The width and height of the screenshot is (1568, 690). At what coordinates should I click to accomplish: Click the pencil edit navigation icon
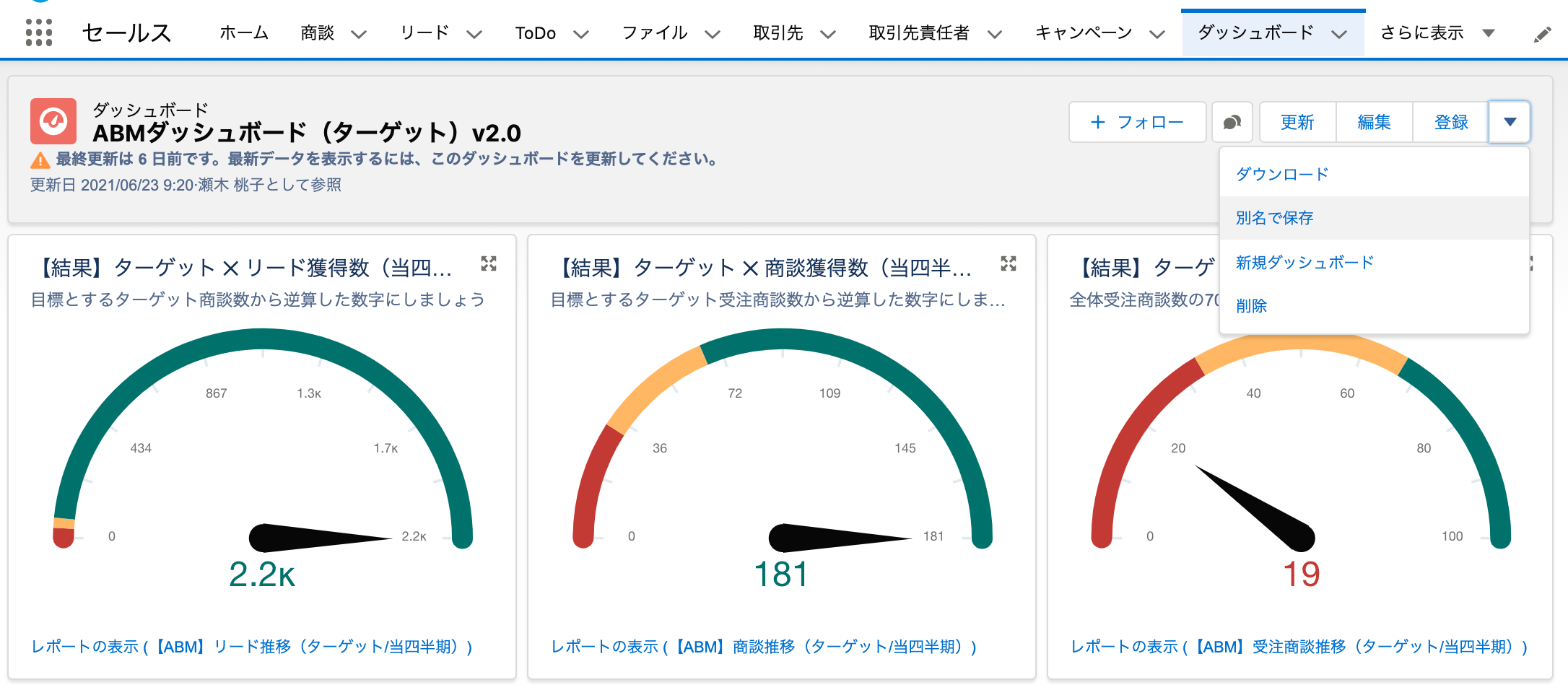[1542, 34]
